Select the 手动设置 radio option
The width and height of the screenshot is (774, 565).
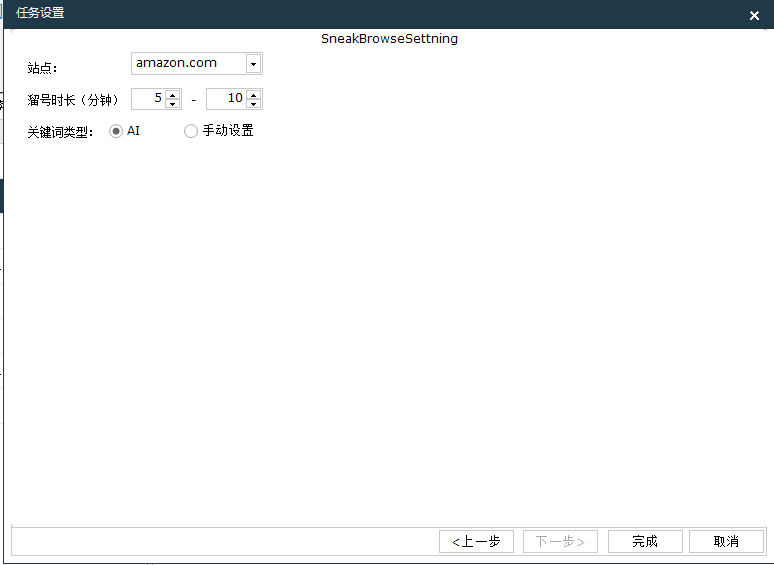point(191,131)
